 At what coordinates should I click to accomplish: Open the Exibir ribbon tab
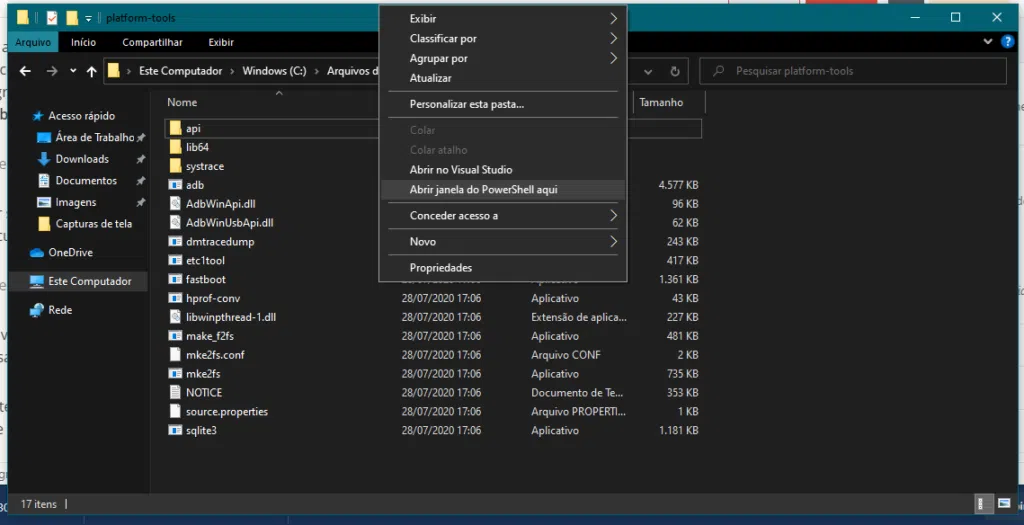coord(221,42)
